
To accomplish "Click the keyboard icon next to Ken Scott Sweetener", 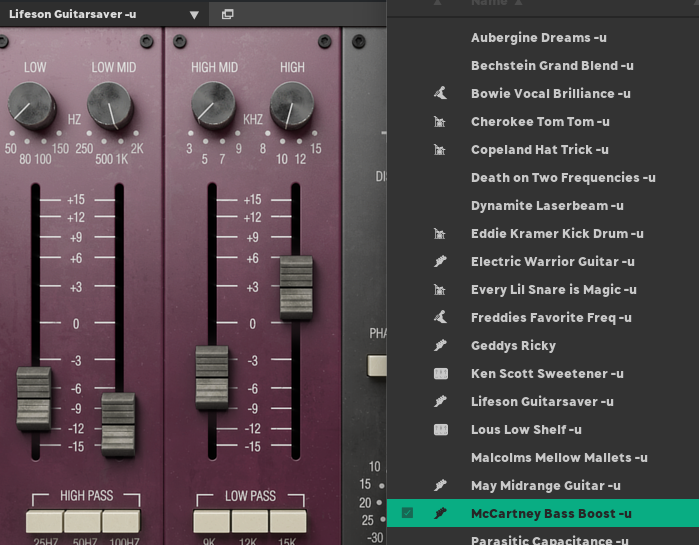I will coord(440,373).
